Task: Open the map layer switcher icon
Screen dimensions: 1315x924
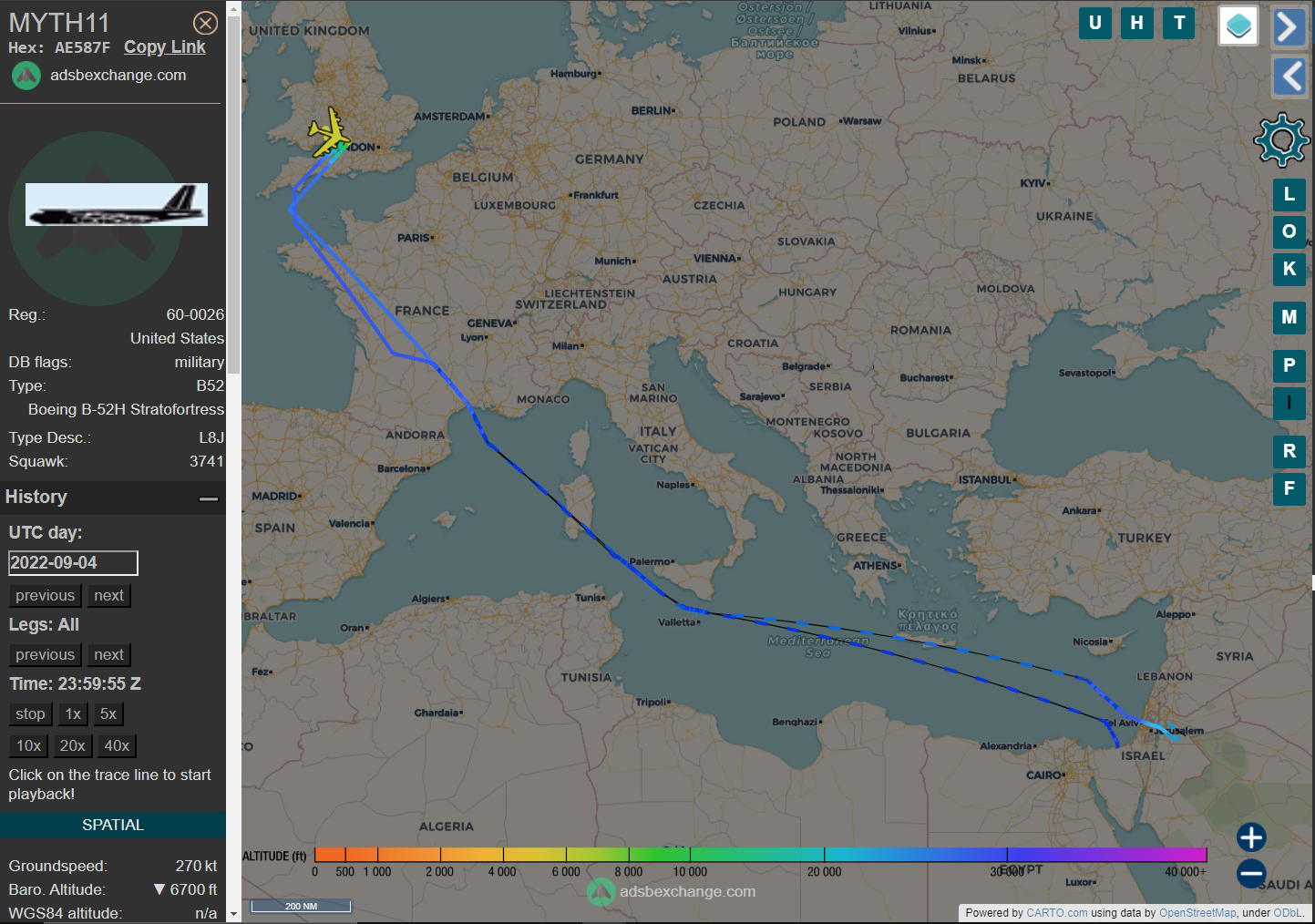Action: pos(1238,26)
